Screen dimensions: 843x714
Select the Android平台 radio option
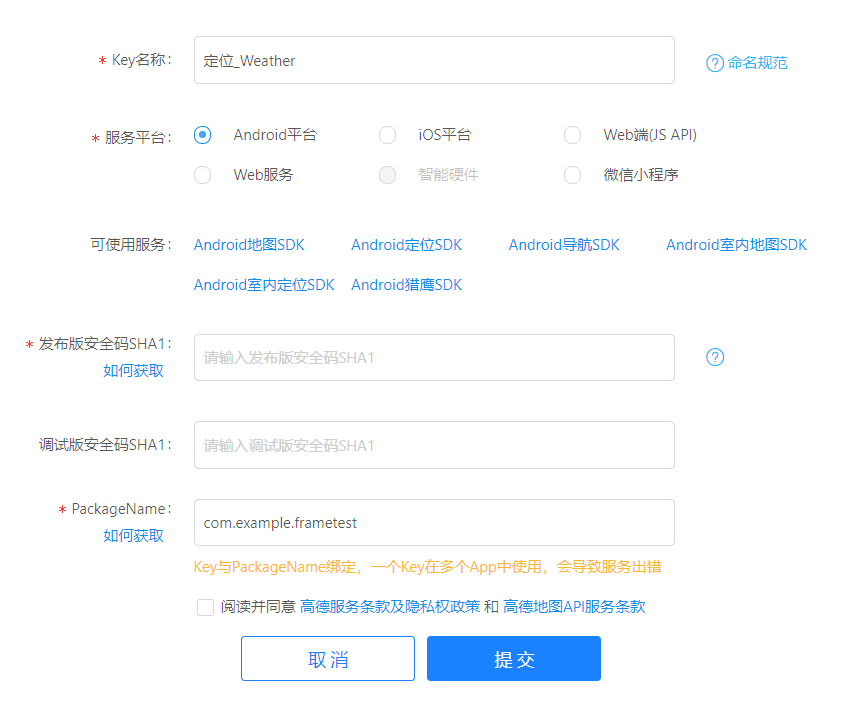click(203, 134)
